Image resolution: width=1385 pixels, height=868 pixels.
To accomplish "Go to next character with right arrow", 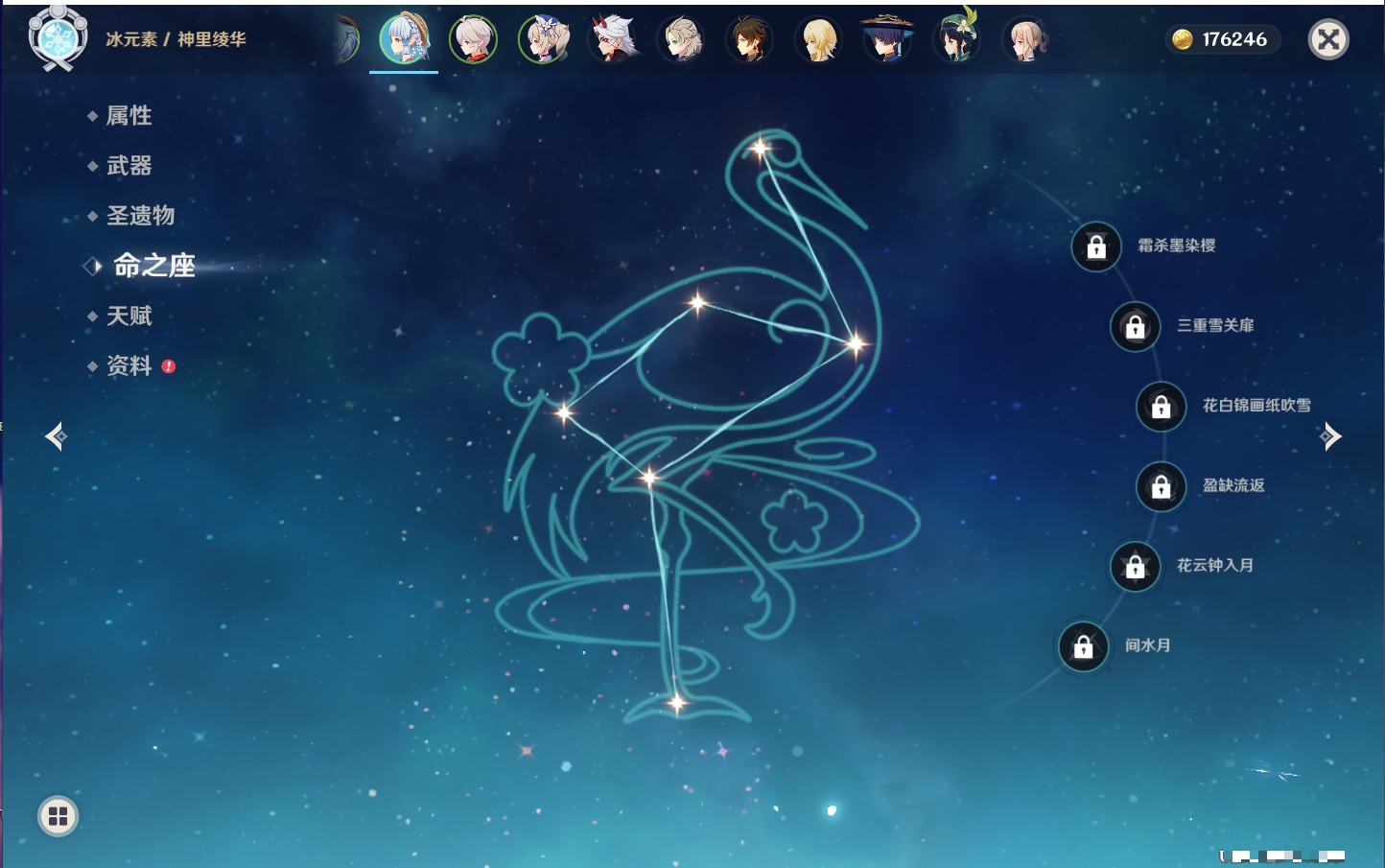I will [1330, 436].
